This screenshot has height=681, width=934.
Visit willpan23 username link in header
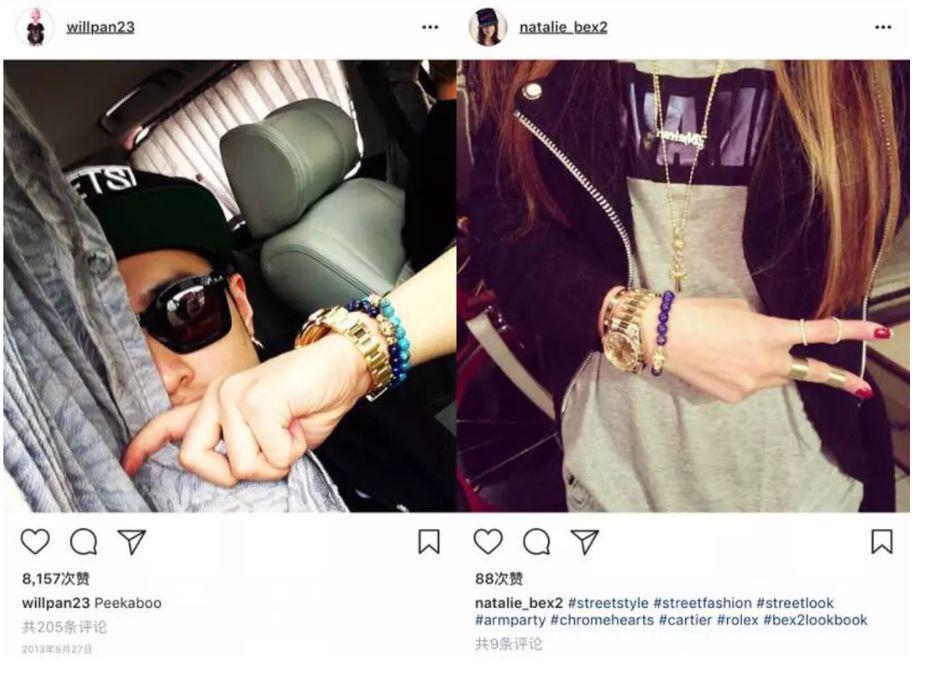(100, 27)
